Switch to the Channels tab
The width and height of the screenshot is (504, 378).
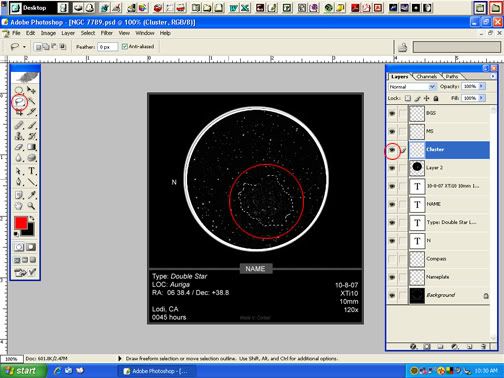(x=427, y=76)
